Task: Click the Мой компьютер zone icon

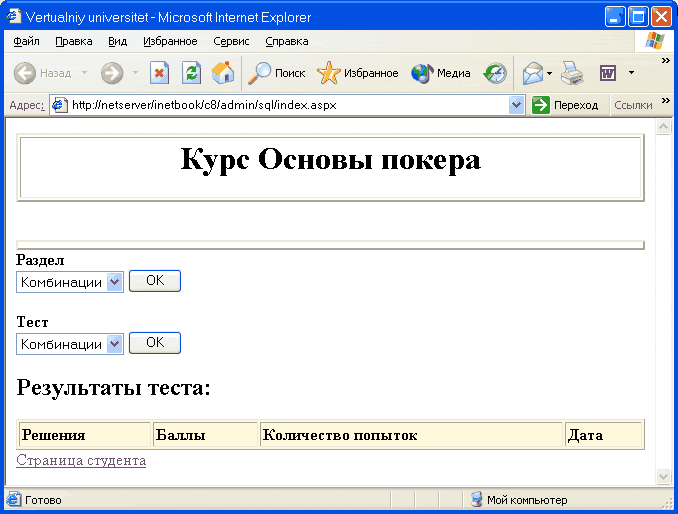Action: tap(477, 499)
